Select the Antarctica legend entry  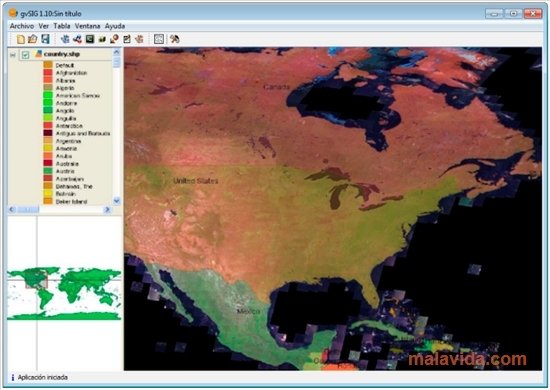pos(69,126)
